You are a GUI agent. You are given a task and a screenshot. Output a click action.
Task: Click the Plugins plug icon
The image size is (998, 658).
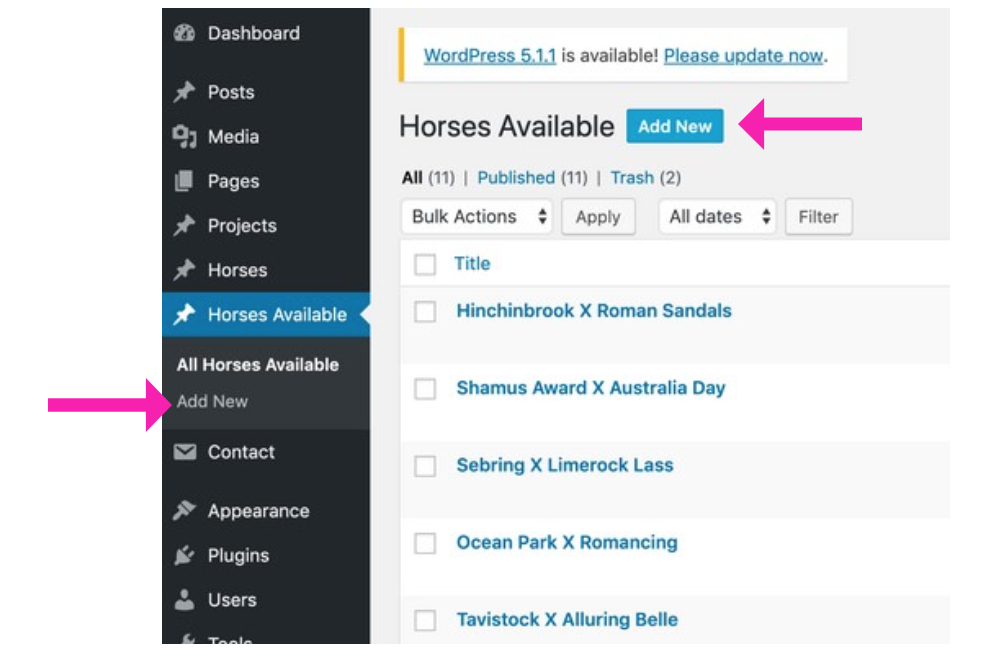coord(184,555)
